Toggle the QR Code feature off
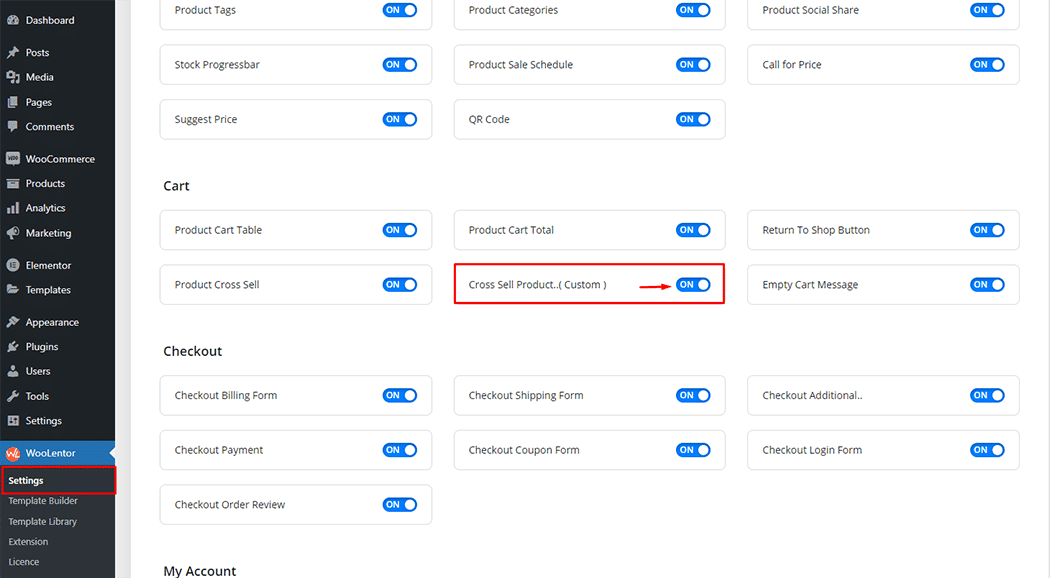The width and height of the screenshot is (1050, 578). [x=693, y=118]
